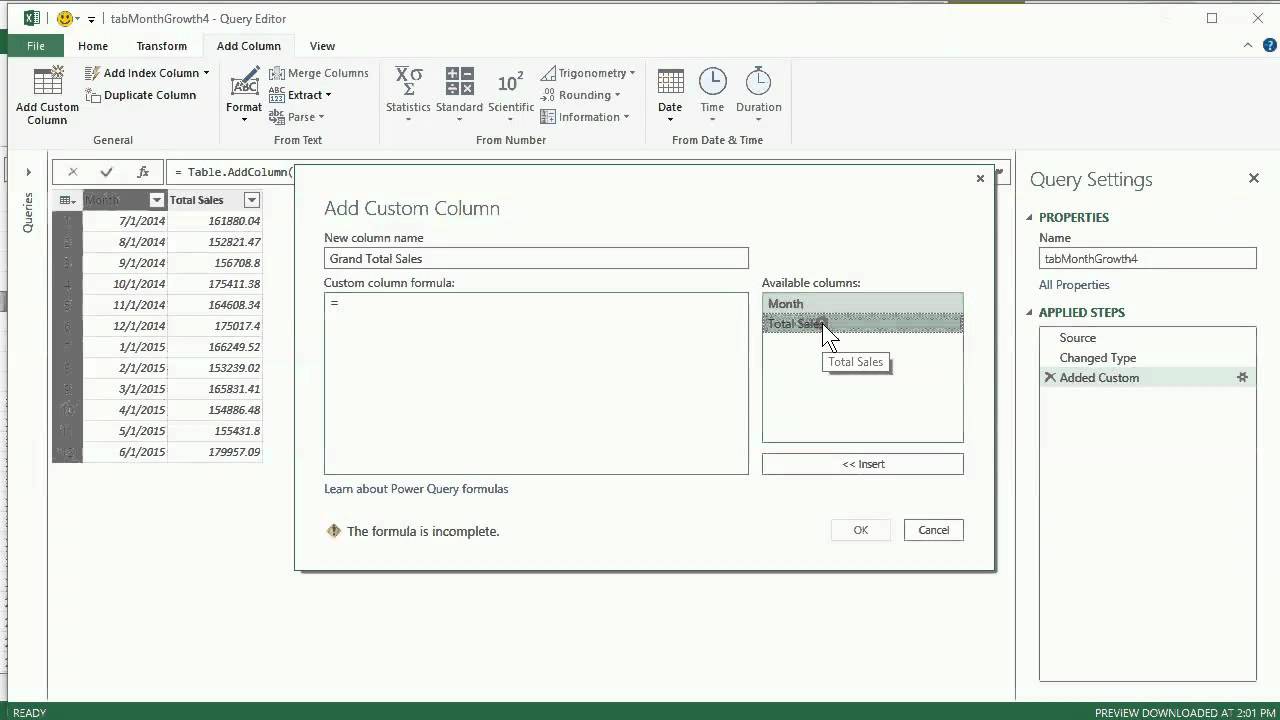Confirm formula with checkmark icon
Viewport: 1280px width, 720px height.
(x=107, y=172)
